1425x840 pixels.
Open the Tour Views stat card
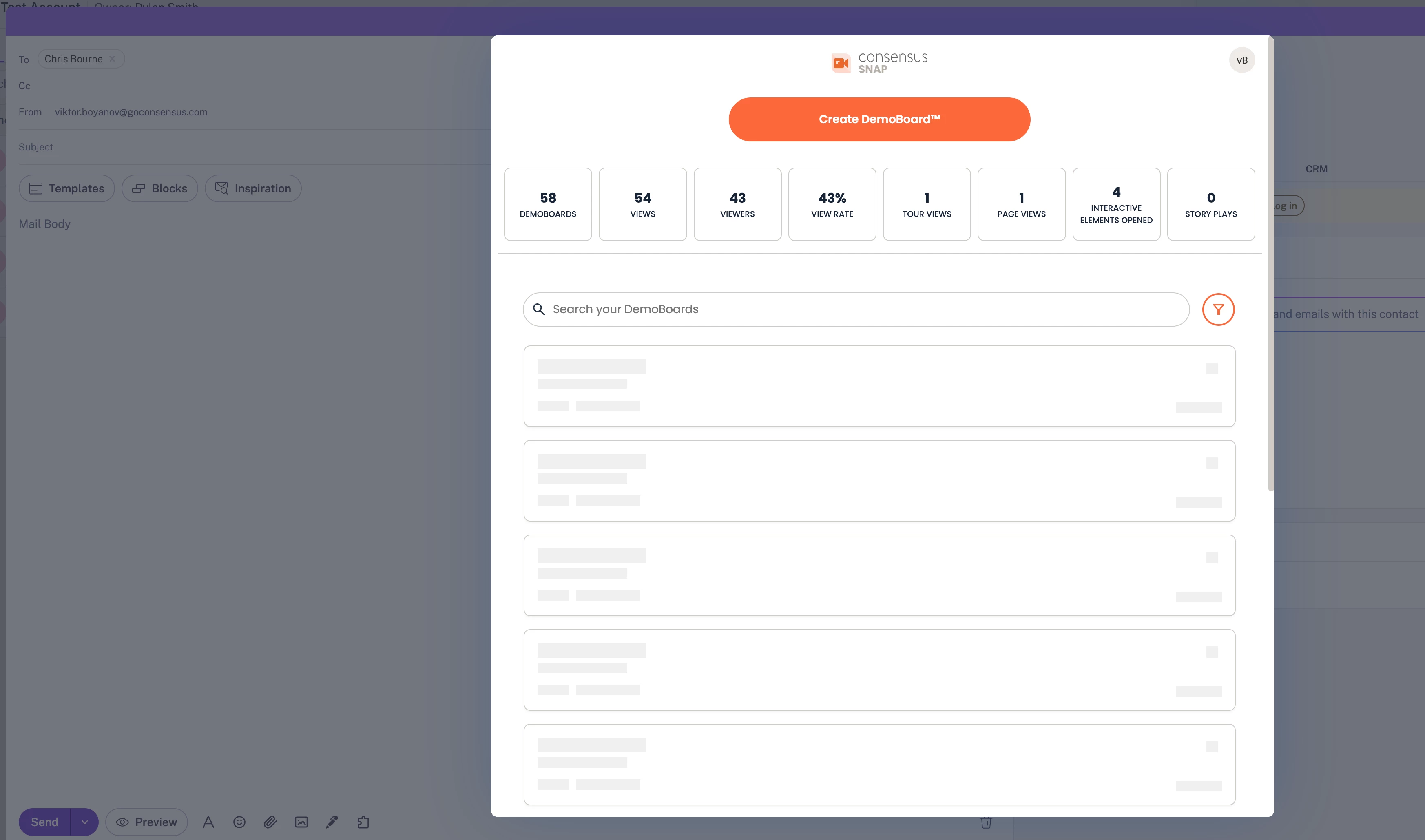927,204
